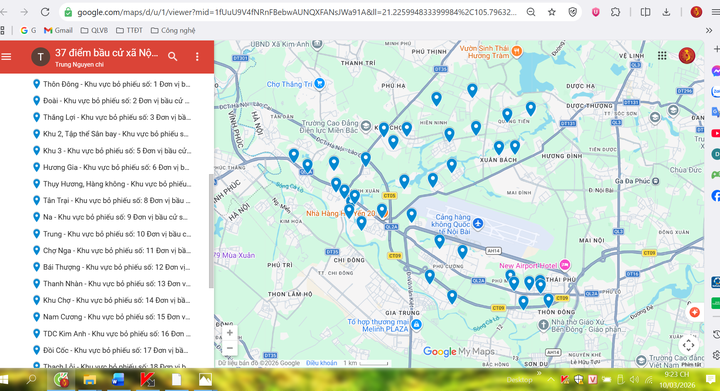
Task: Select Thắng Lợi - Khu vực bỏ phiếu số 3
Action: point(112,117)
